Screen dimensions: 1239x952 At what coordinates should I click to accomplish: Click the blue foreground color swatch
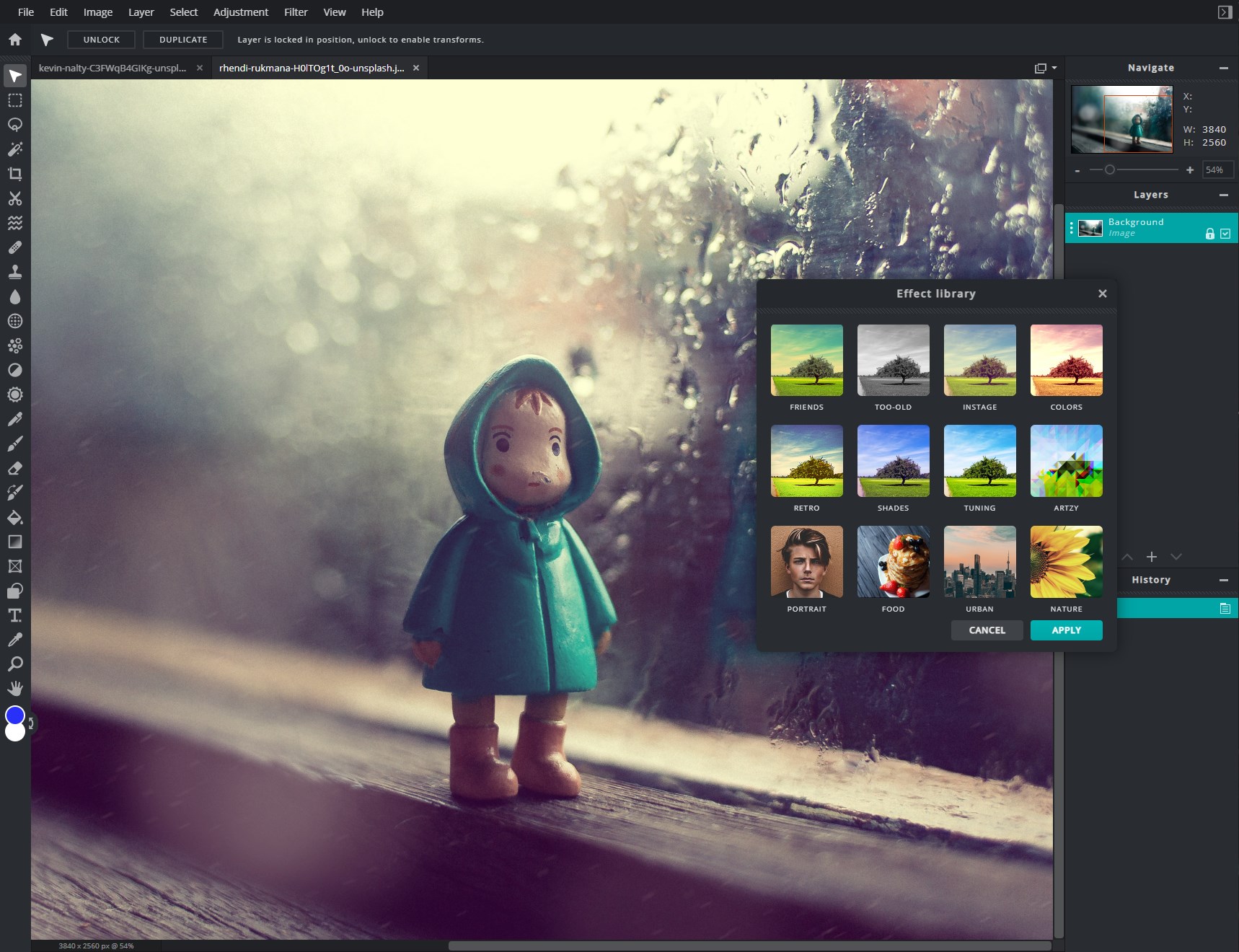pos(14,715)
